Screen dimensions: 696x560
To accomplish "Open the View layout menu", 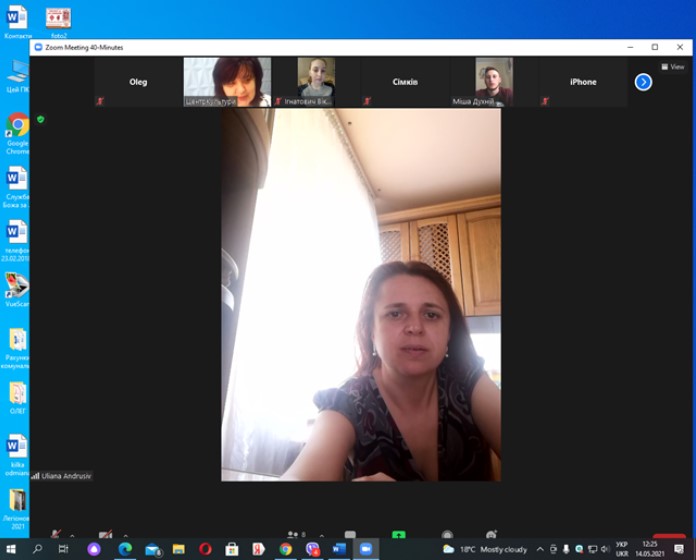I will point(672,67).
